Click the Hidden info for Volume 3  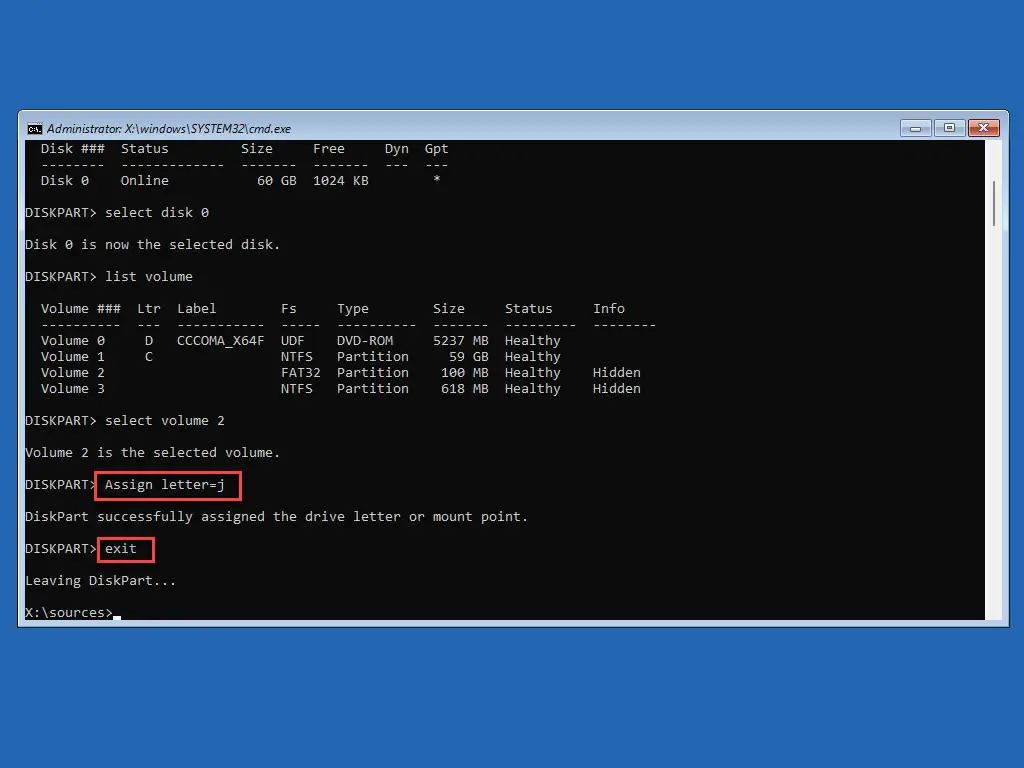pos(617,388)
